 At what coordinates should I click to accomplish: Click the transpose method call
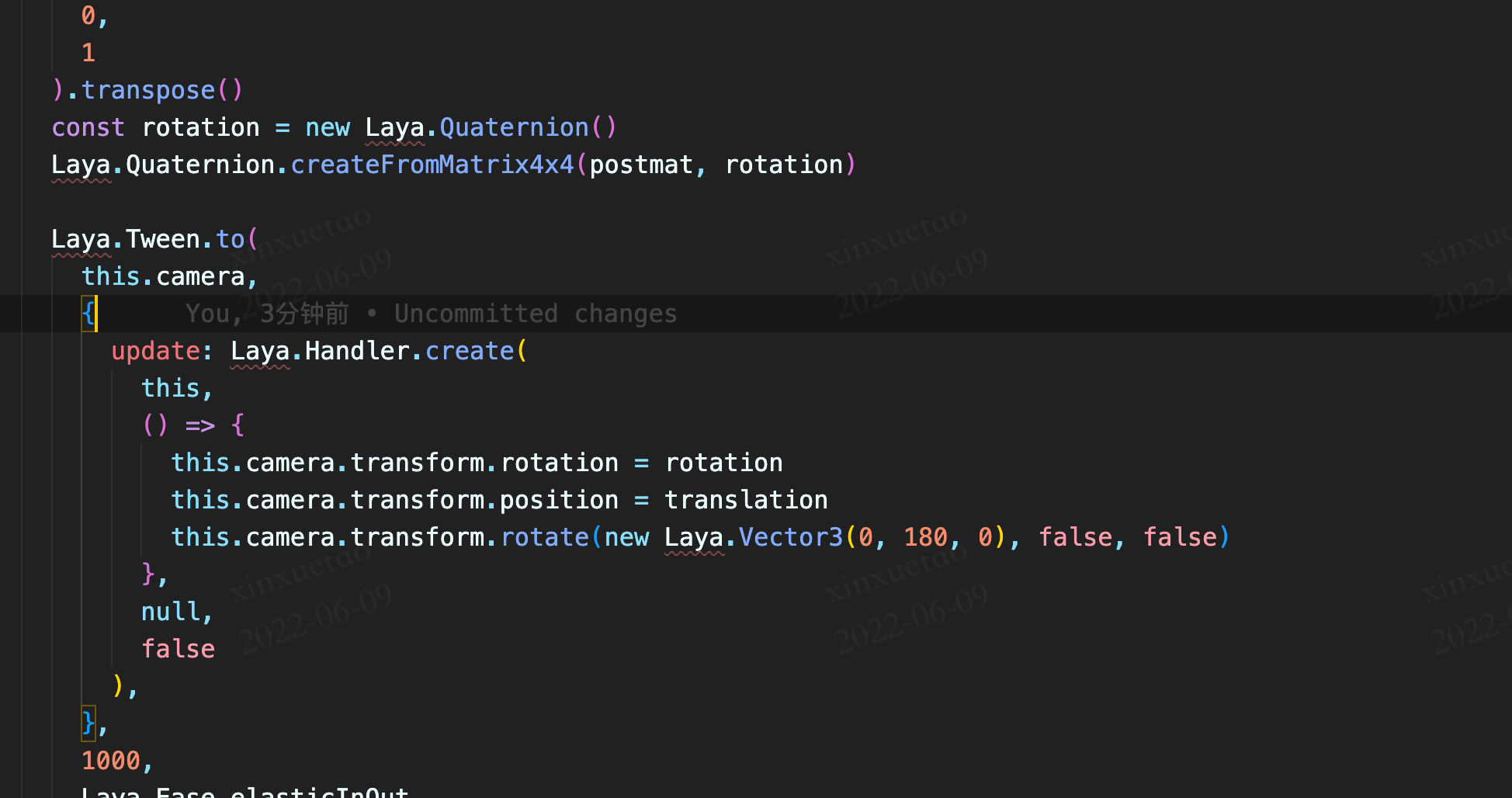pyautogui.click(x=147, y=90)
